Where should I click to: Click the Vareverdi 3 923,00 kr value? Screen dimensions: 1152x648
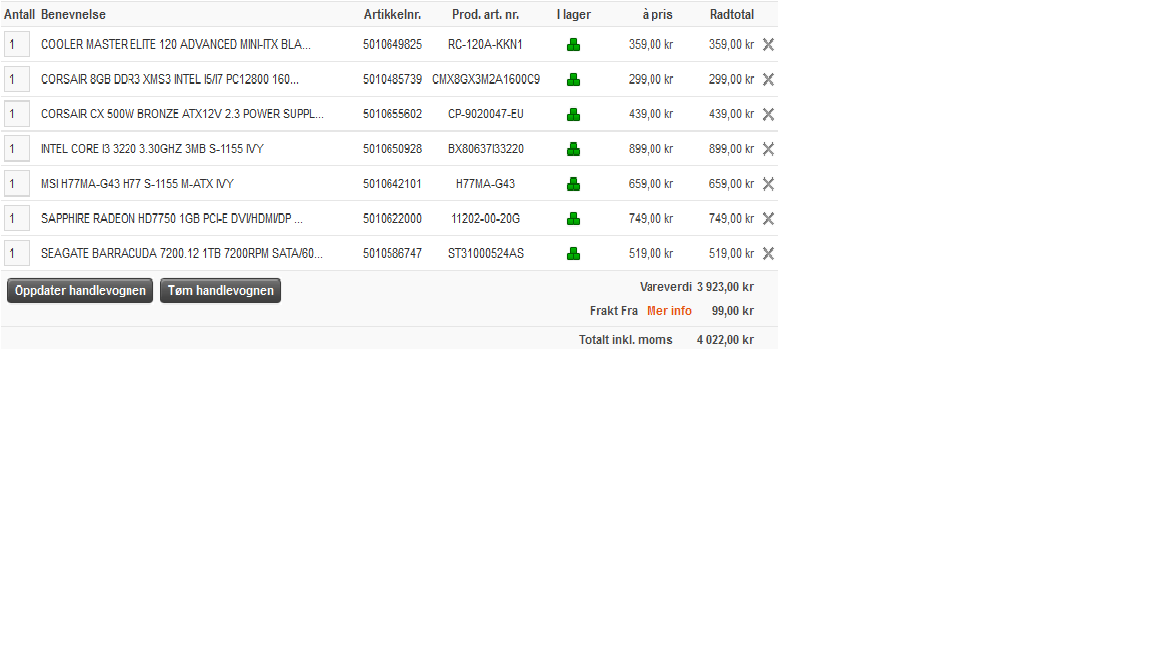(x=725, y=287)
